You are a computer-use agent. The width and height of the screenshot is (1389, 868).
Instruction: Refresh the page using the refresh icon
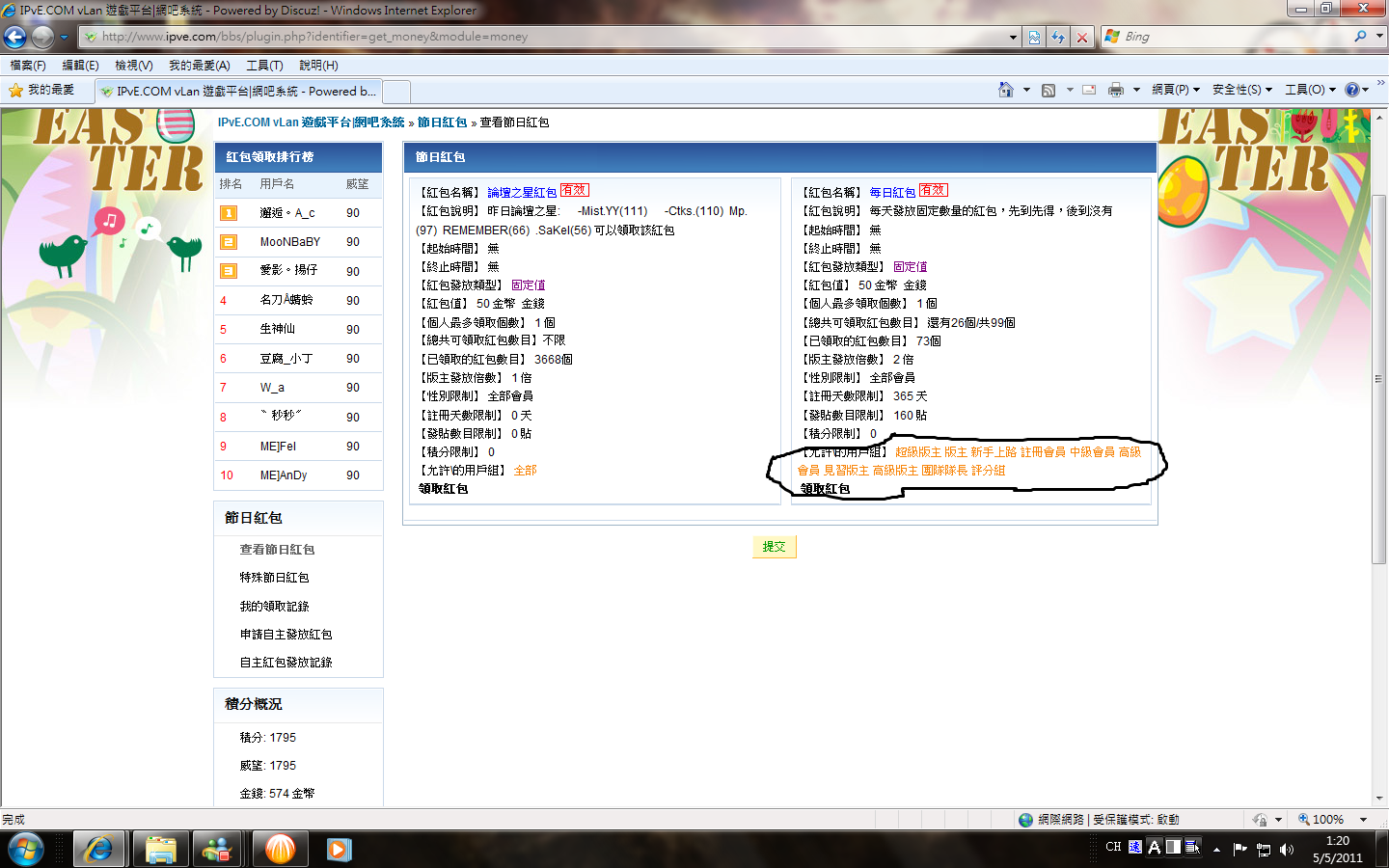[x=1058, y=37]
